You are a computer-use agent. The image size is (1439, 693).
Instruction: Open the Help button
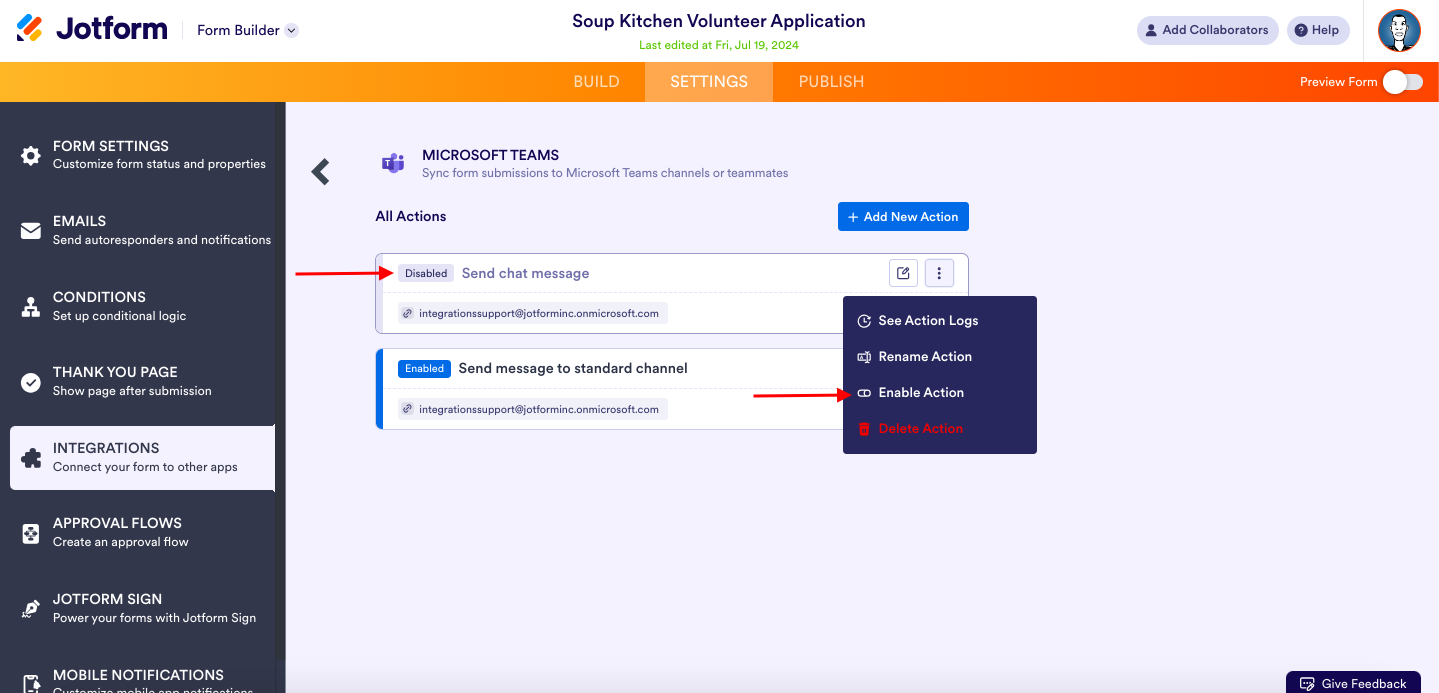click(1317, 30)
